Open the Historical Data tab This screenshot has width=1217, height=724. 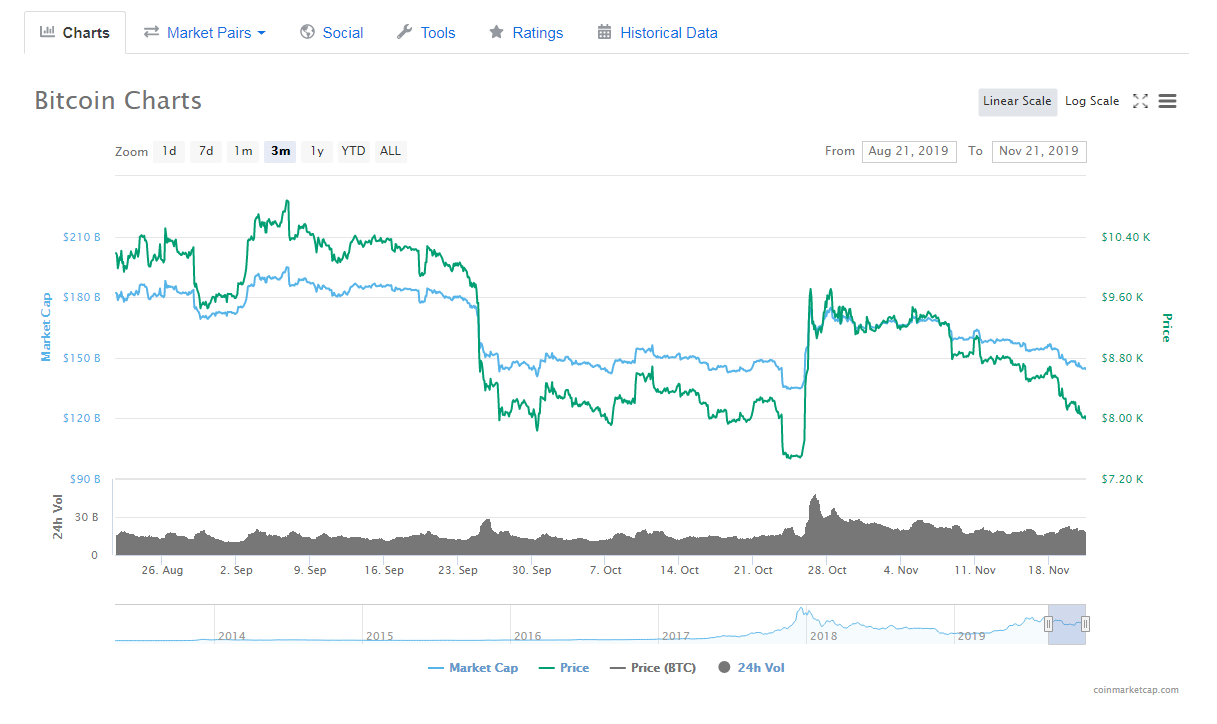coord(657,33)
